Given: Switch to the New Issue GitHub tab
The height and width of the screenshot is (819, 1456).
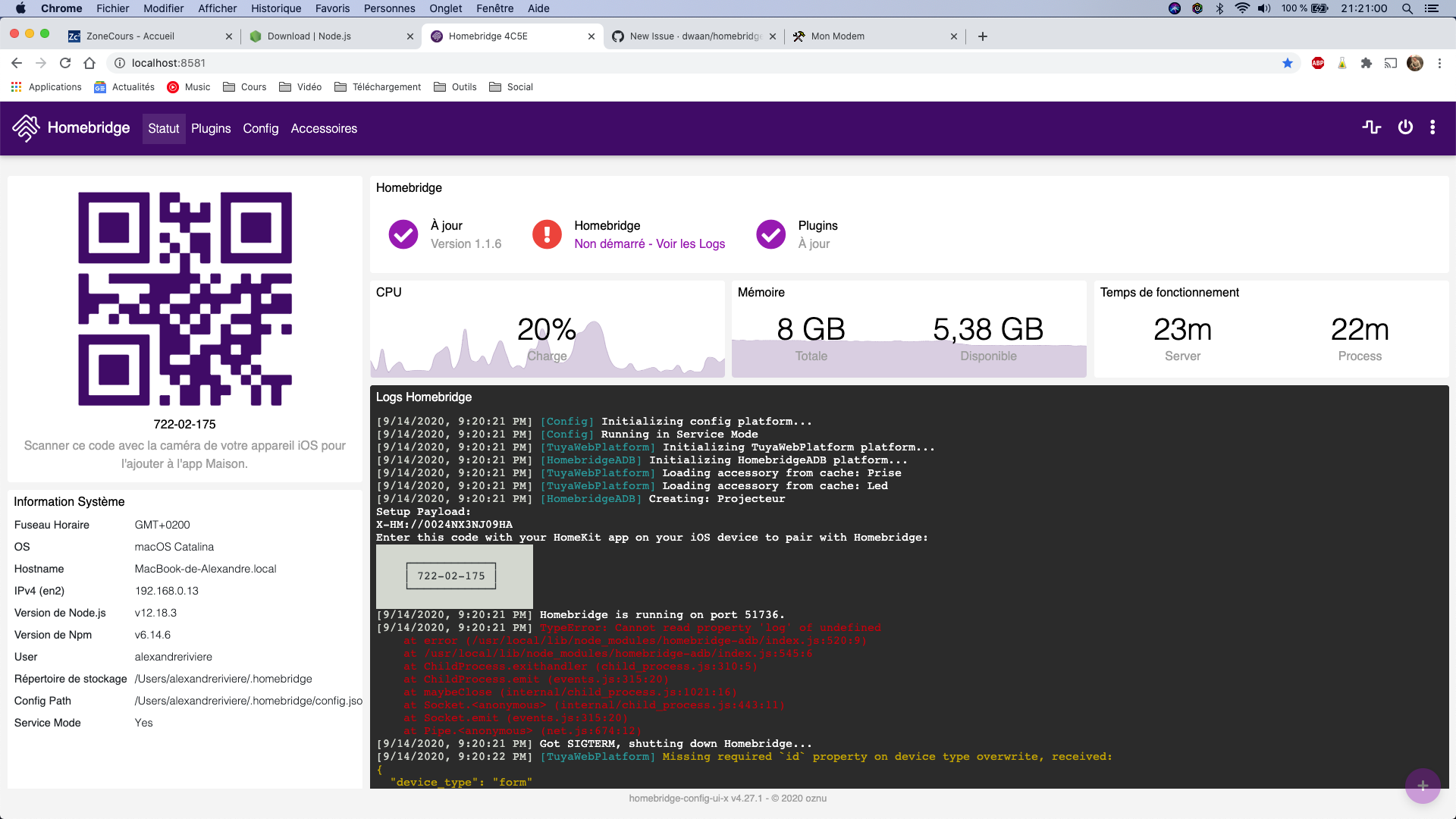Looking at the screenshot, I should click(694, 36).
